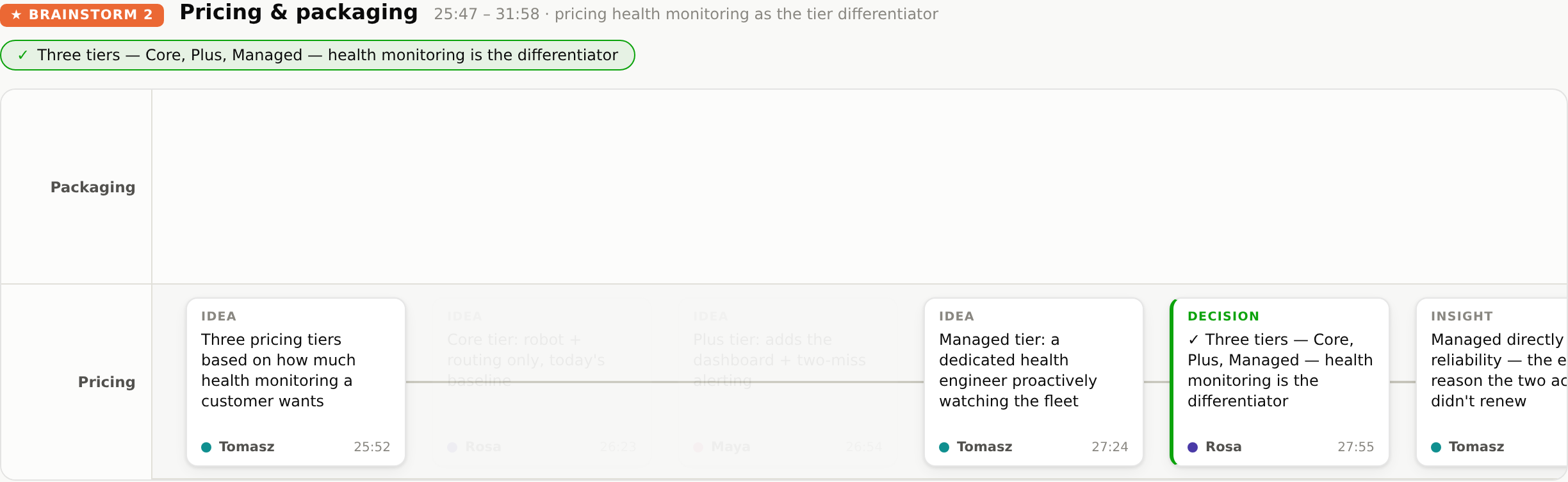Select the Packaging lane label
This screenshot has height=482, width=1568.
click(93, 187)
